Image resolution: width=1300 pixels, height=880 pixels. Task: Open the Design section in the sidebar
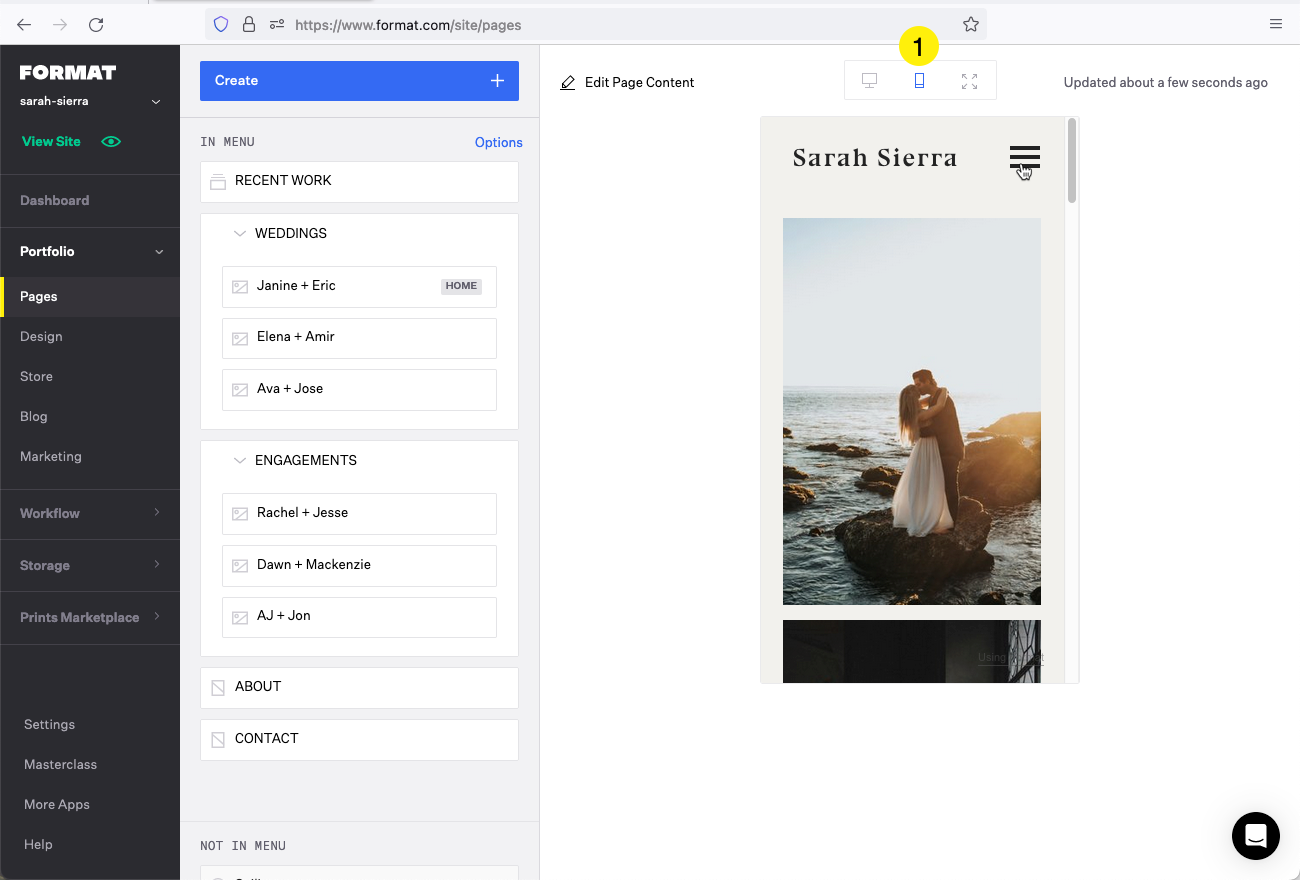point(41,336)
